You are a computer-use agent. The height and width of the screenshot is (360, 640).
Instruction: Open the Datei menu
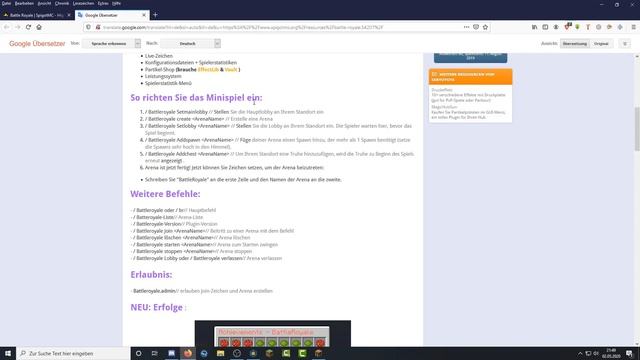tap(6, 3)
